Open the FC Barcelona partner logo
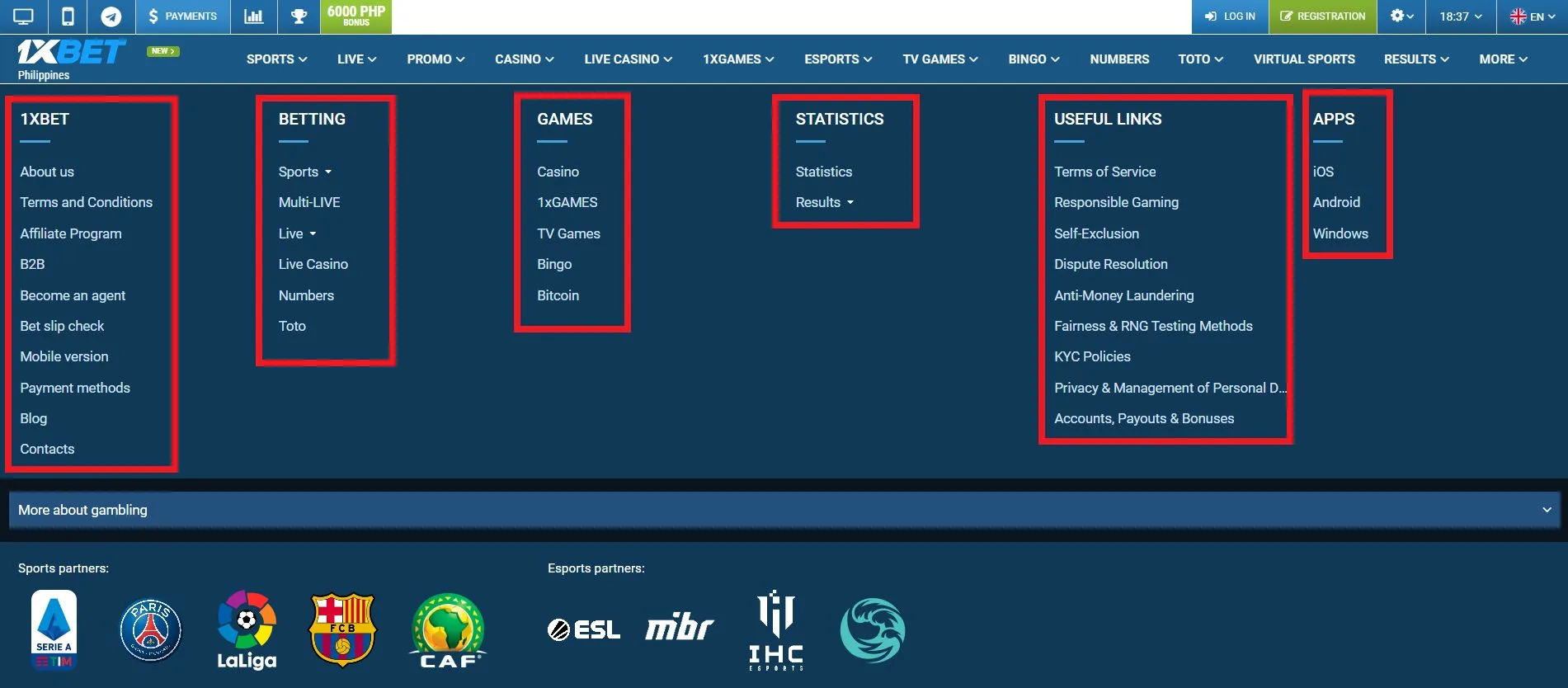This screenshot has width=1568, height=688. [x=342, y=630]
